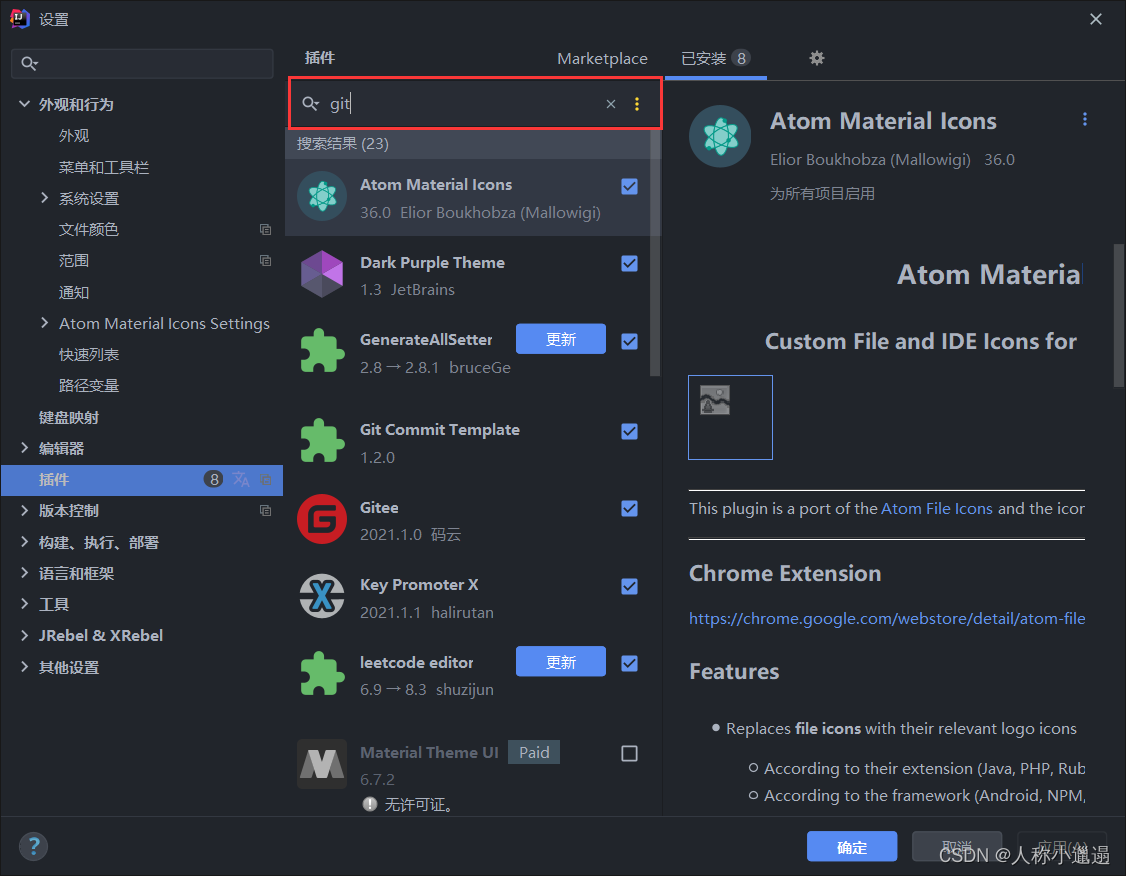Viewport: 1126px width, 876px height.
Task: Click the translate icon on 插件 row
Action: (x=241, y=479)
